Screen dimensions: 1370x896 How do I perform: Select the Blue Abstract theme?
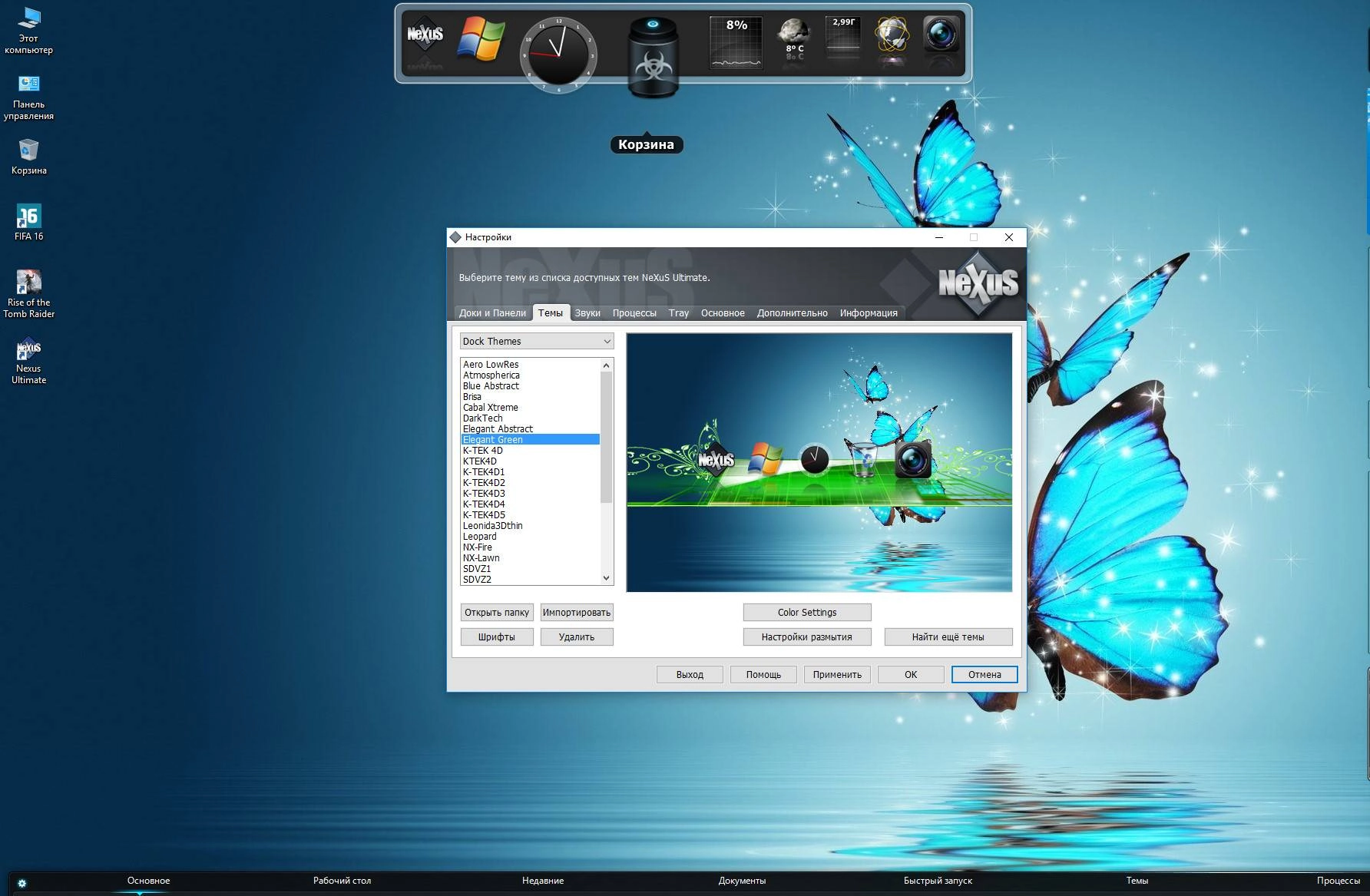click(x=530, y=386)
